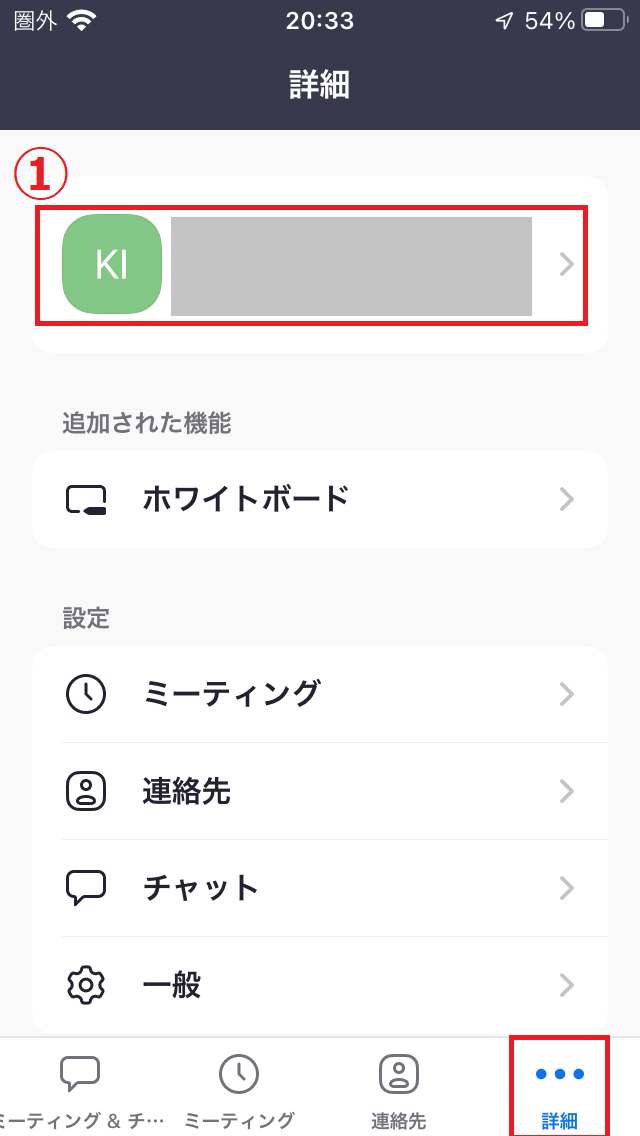Expand チャット settings via its chevron

567,888
